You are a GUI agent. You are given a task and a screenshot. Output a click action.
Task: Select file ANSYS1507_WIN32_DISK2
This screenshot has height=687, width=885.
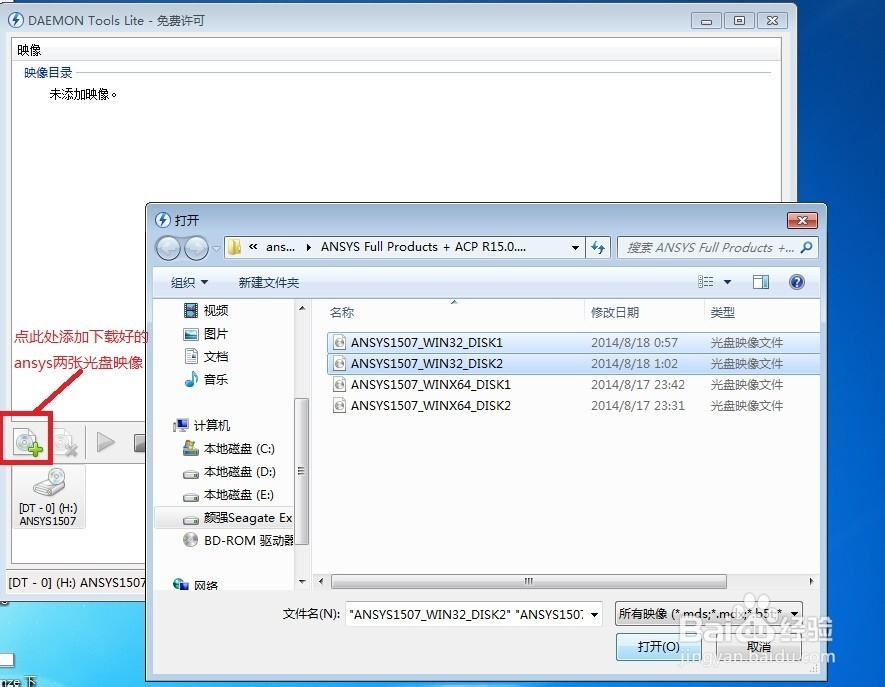pos(573,364)
